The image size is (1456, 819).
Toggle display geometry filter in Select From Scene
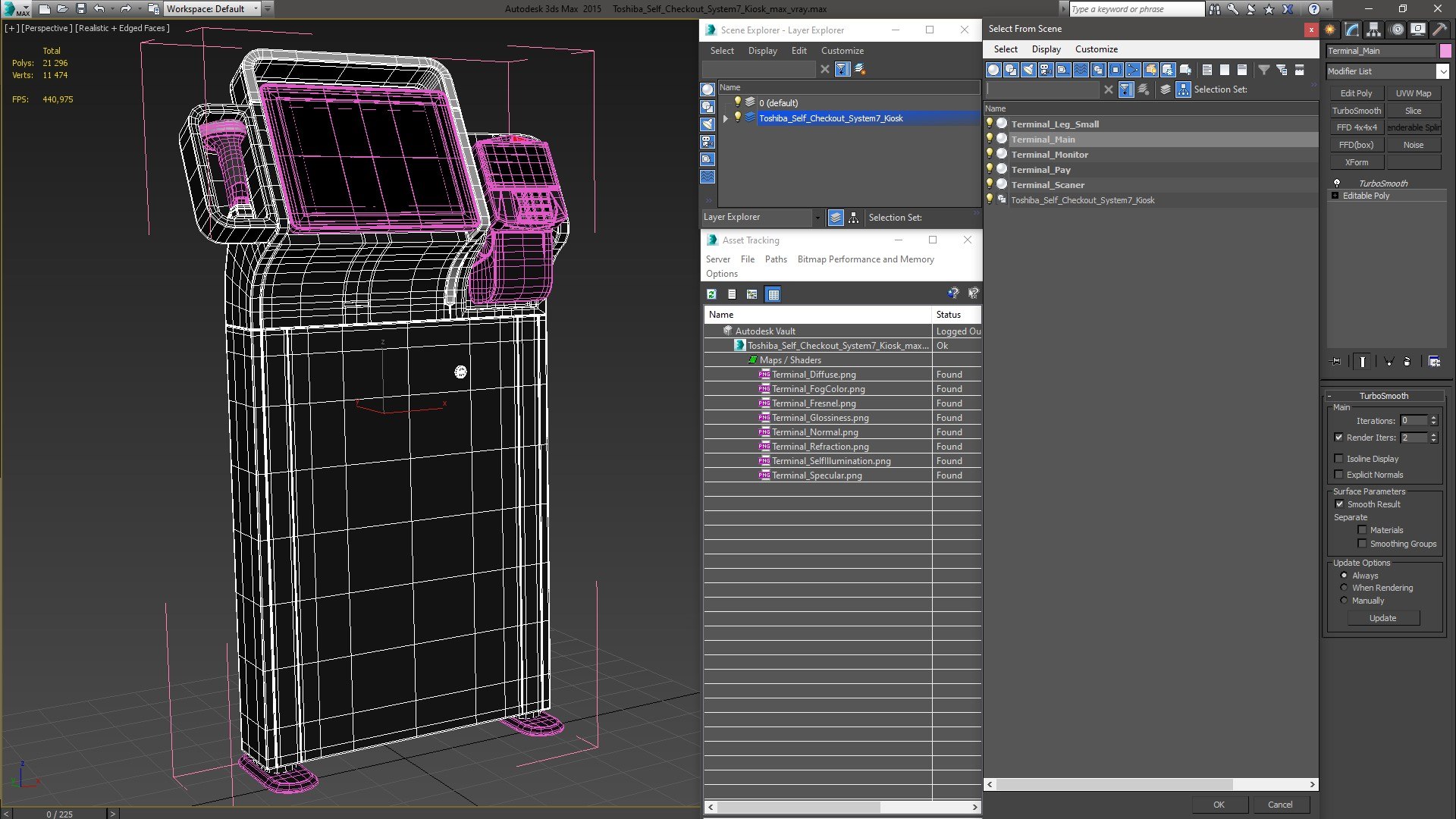993,70
